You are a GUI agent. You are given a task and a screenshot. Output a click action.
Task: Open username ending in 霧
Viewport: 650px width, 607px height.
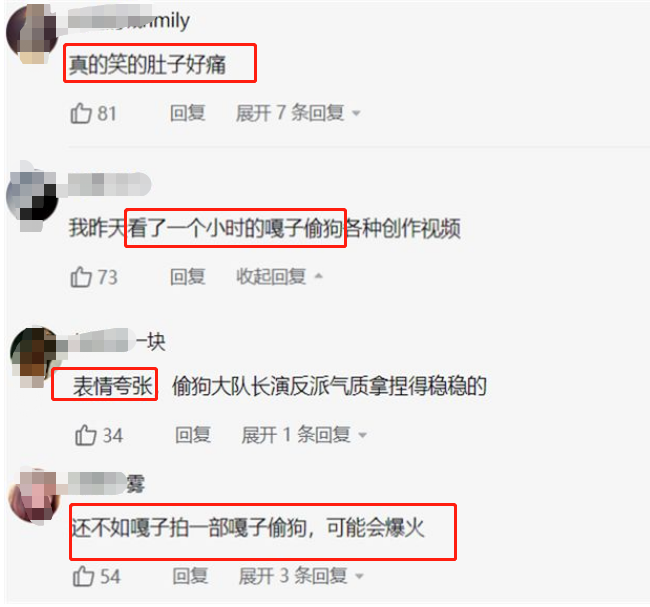tap(107, 484)
